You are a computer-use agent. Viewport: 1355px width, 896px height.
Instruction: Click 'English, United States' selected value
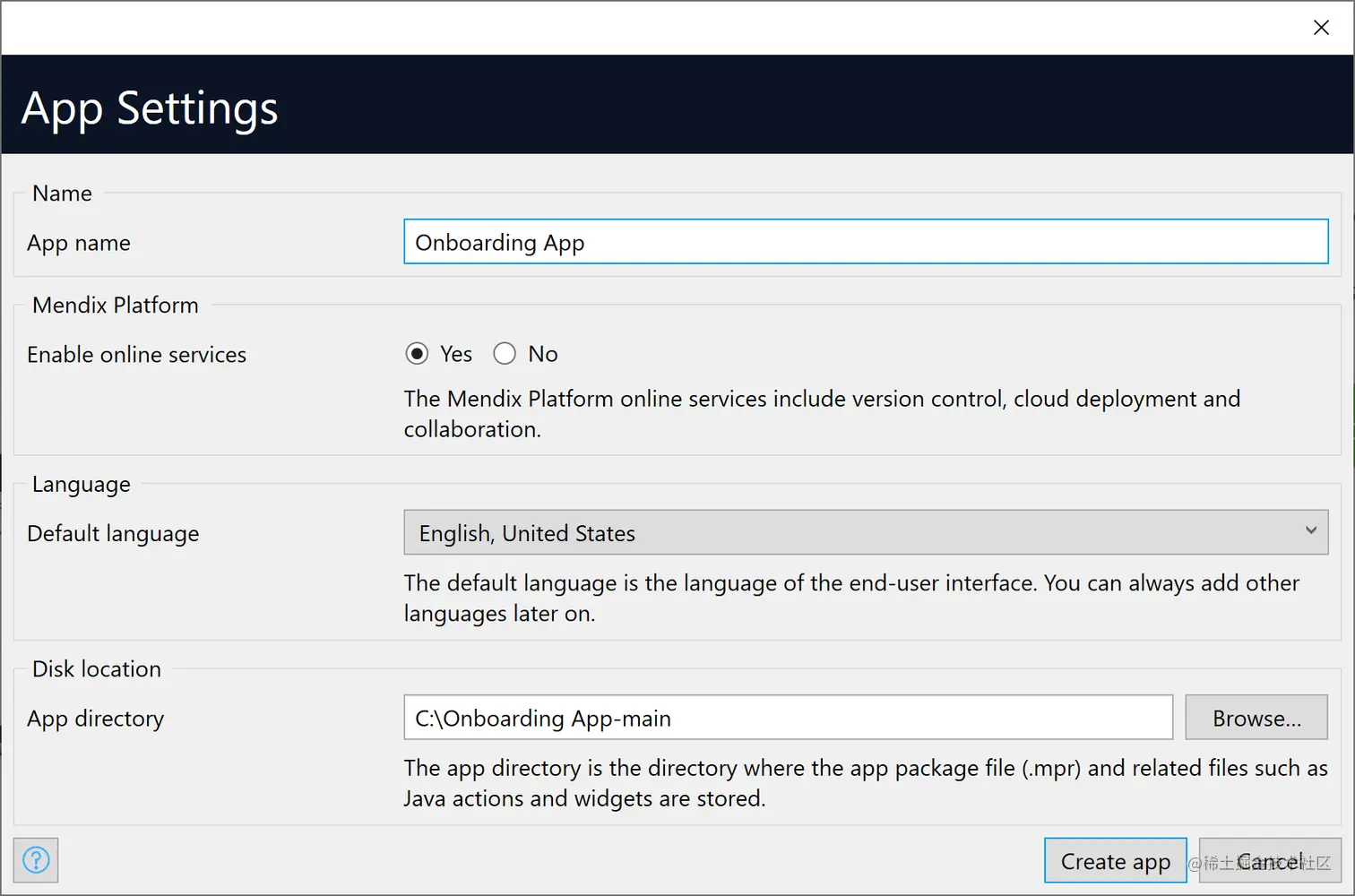(x=527, y=534)
